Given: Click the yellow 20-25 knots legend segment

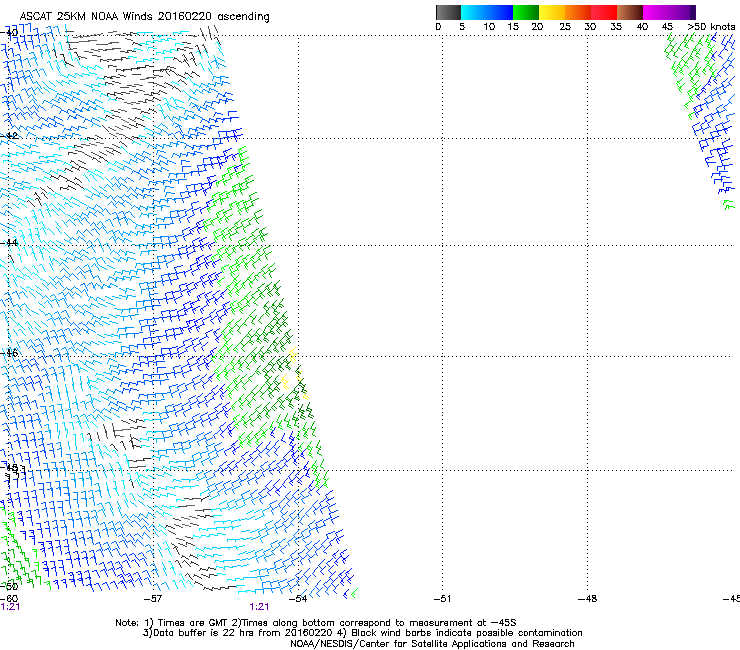Looking at the screenshot, I should [552, 12].
